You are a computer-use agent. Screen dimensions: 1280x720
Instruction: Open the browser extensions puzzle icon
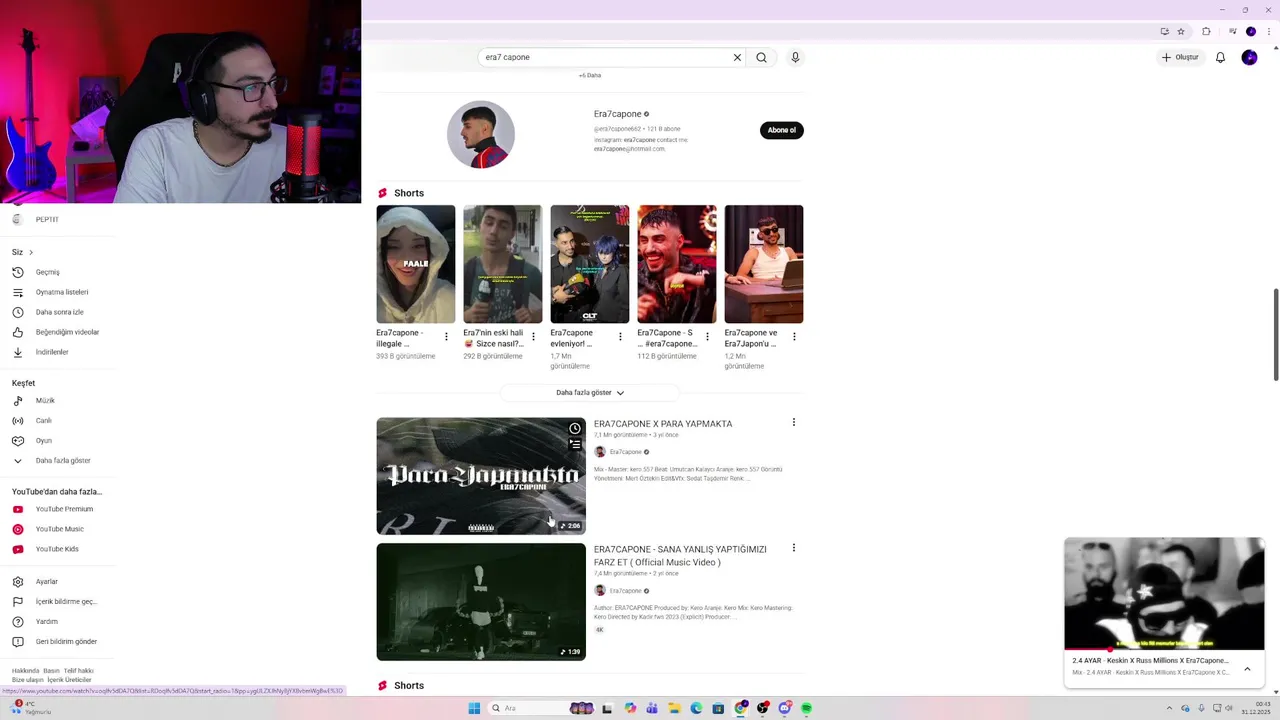[x=1206, y=31]
